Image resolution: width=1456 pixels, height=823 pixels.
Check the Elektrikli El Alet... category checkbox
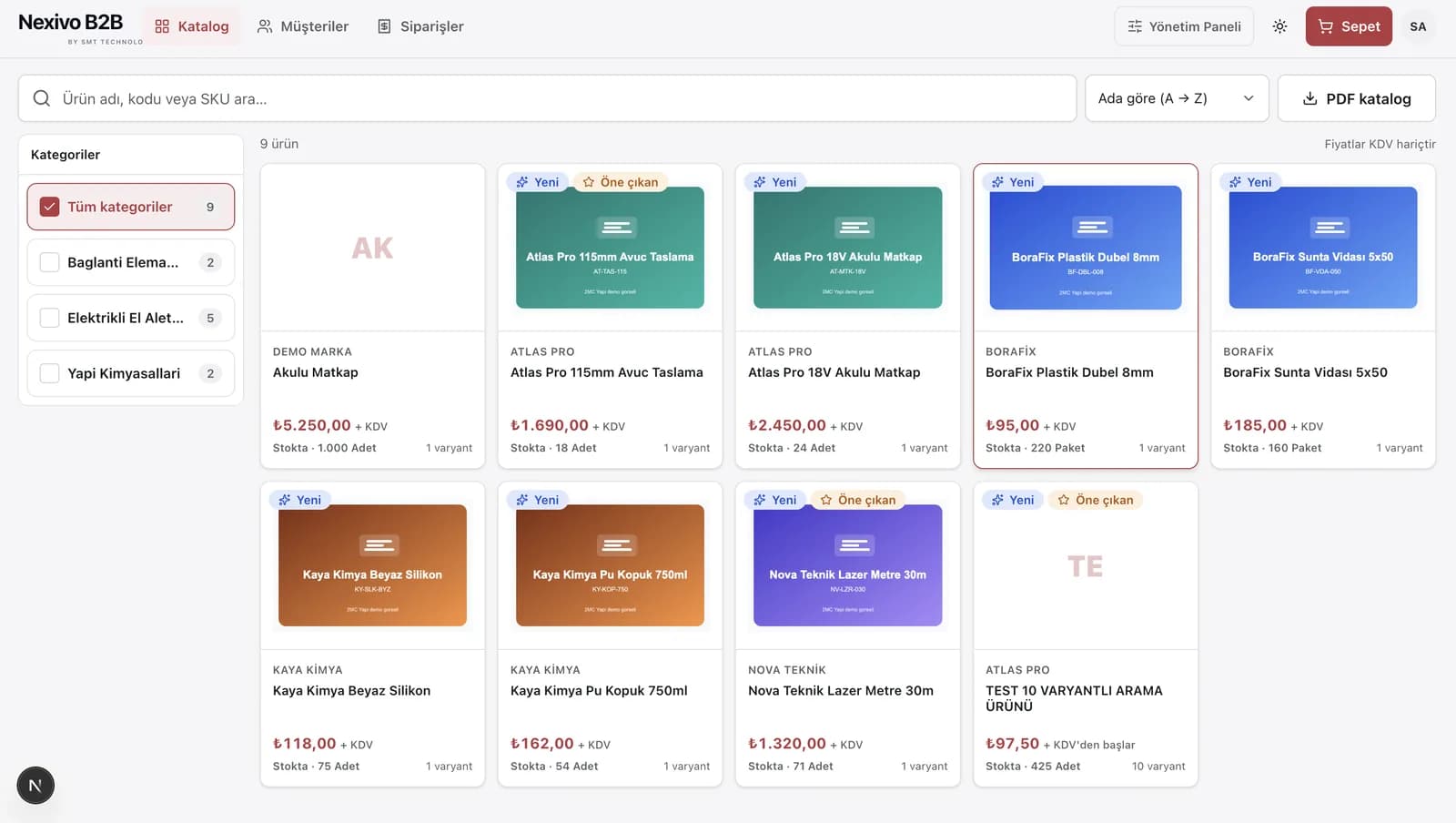[50, 318]
